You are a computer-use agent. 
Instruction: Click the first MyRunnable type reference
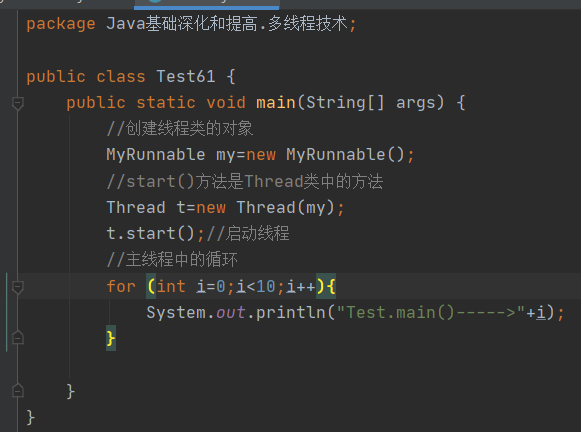click(156, 155)
